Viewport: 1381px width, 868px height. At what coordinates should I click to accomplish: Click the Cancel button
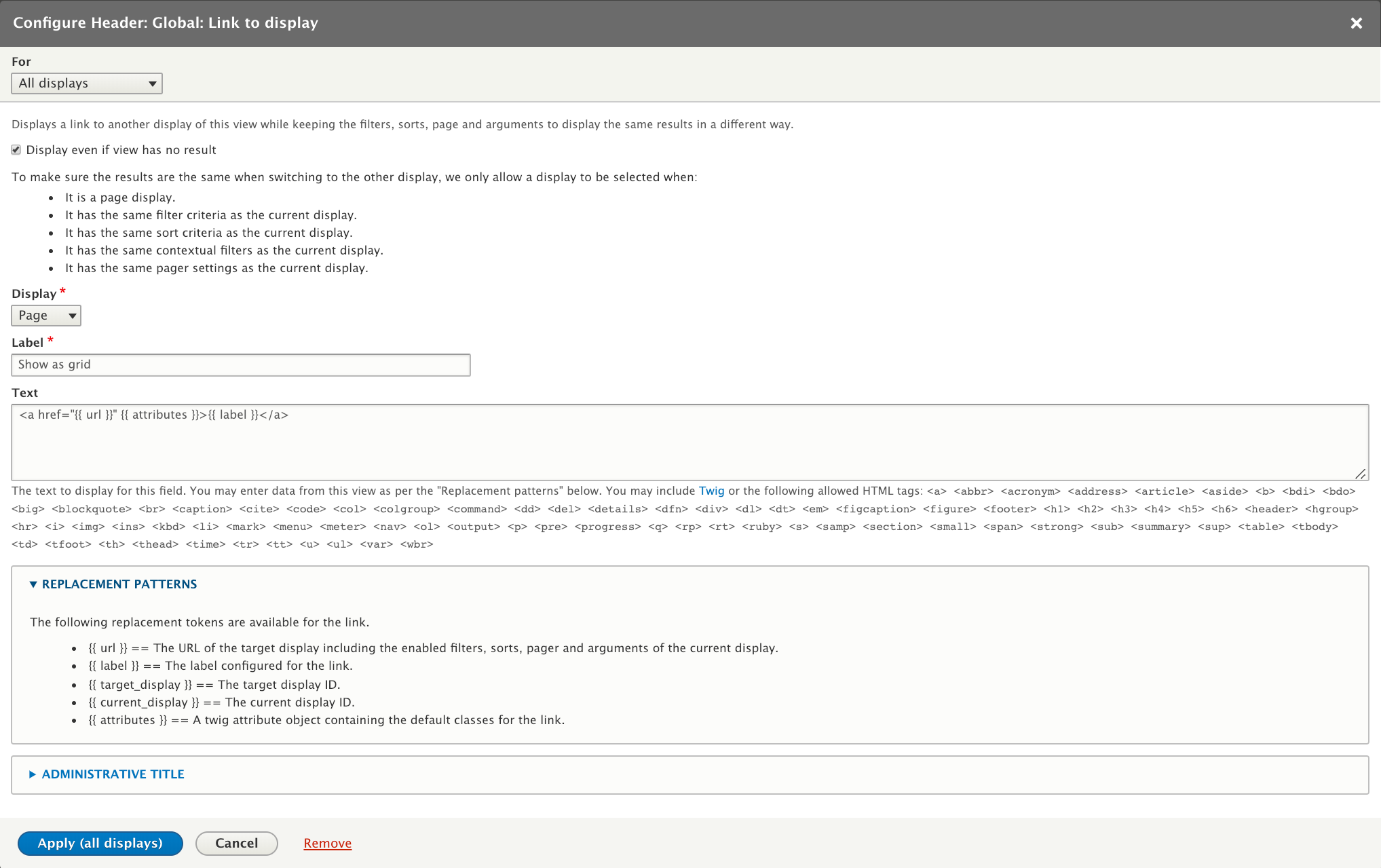tap(236, 843)
